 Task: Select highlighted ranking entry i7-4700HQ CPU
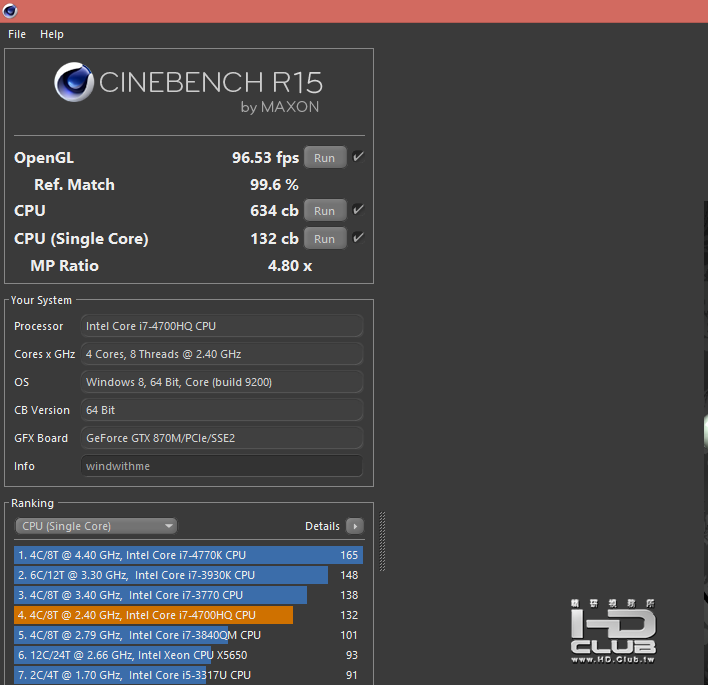click(188, 615)
